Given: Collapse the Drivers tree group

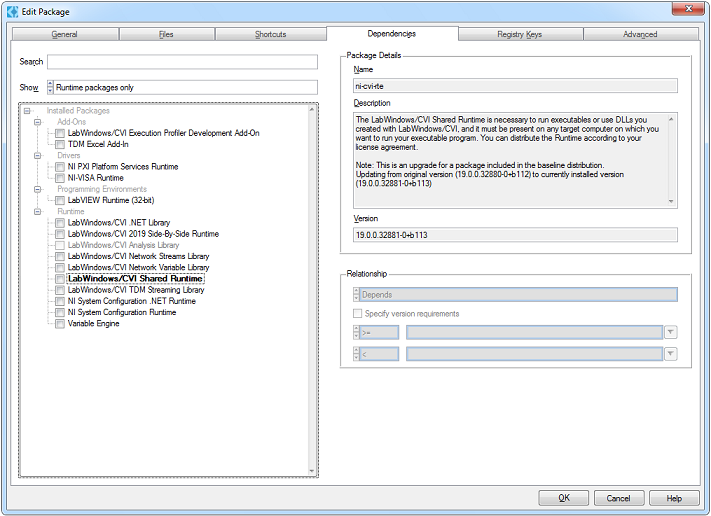Looking at the screenshot, I should (x=38, y=156).
